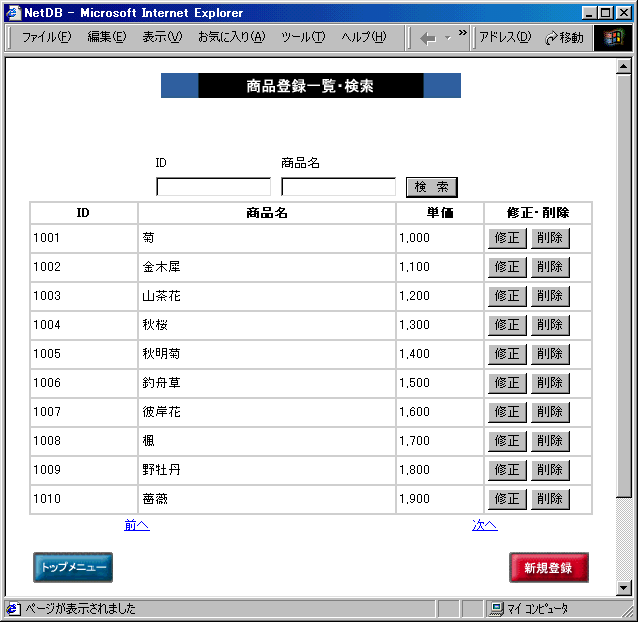Click the アドレス(D) address bar label
638x622 pixels.
(505, 37)
